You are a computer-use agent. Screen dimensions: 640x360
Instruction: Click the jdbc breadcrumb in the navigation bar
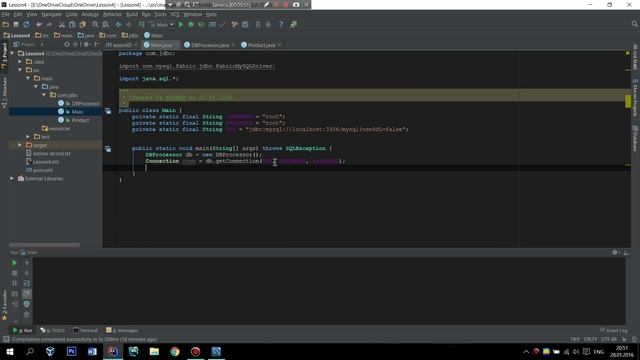130,36
